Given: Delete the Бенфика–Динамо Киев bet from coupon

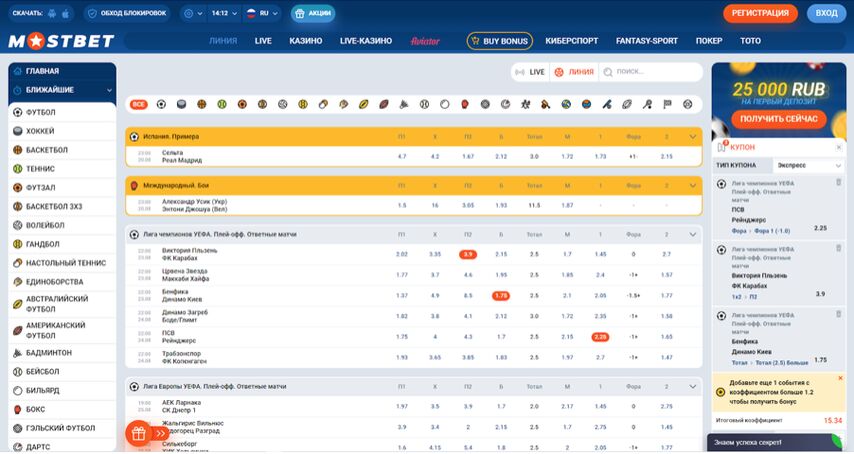Looking at the screenshot, I should click(839, 314).
